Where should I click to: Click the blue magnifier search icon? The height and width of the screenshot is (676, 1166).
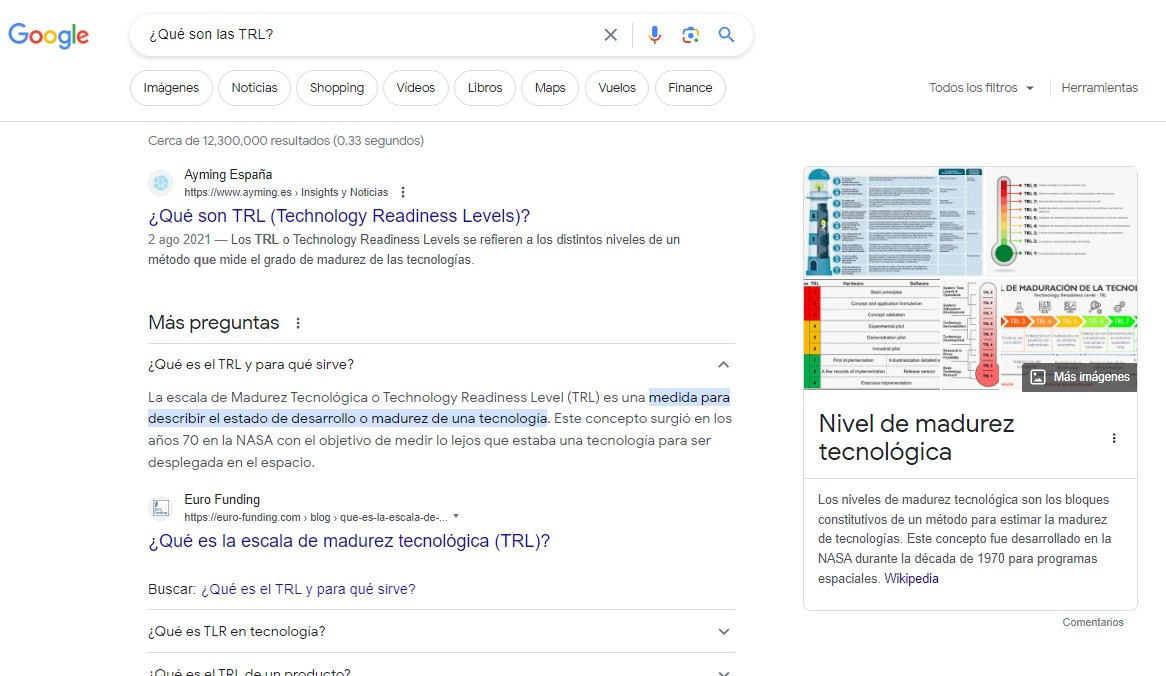click(727, 35)
